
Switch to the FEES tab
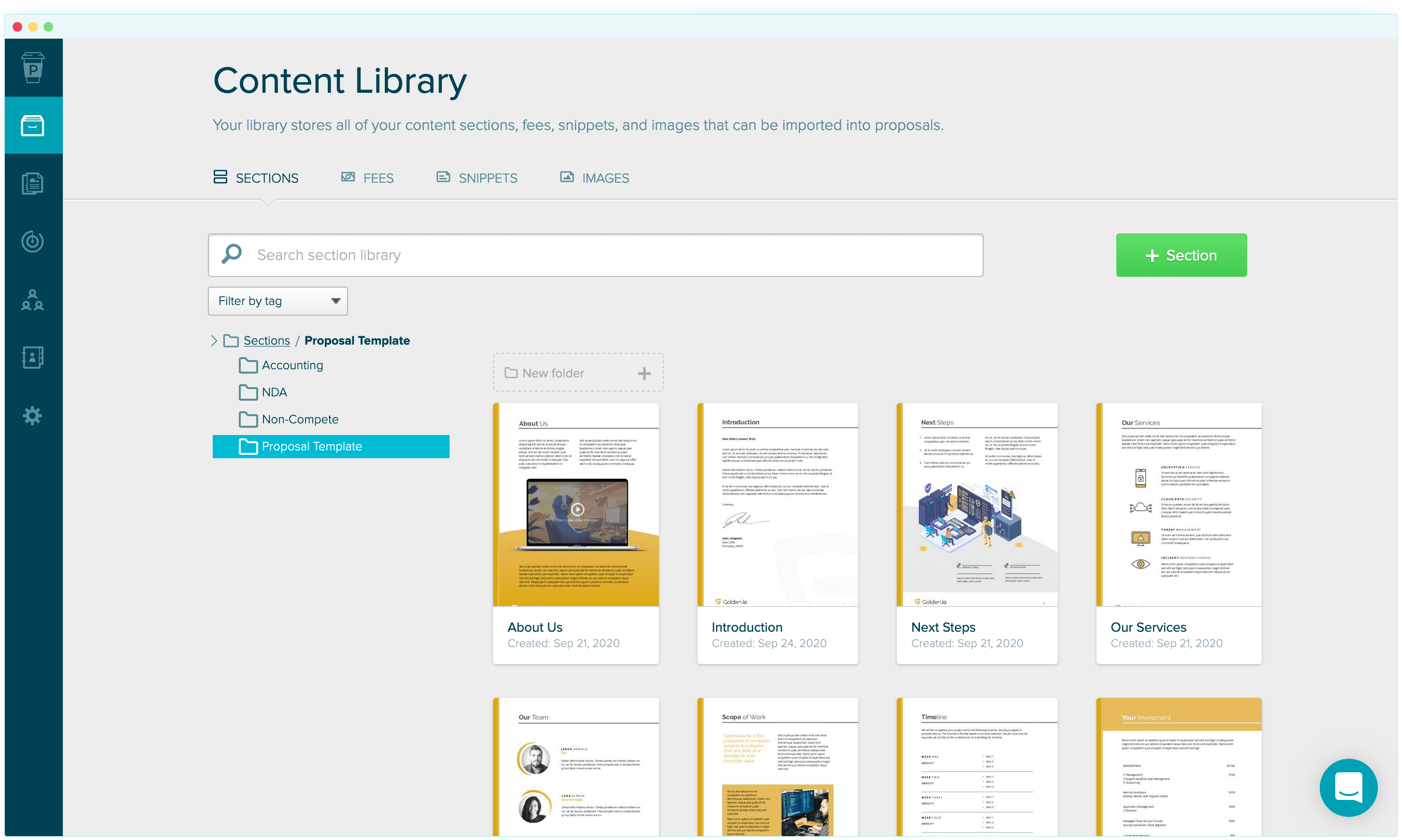[368, 178]
